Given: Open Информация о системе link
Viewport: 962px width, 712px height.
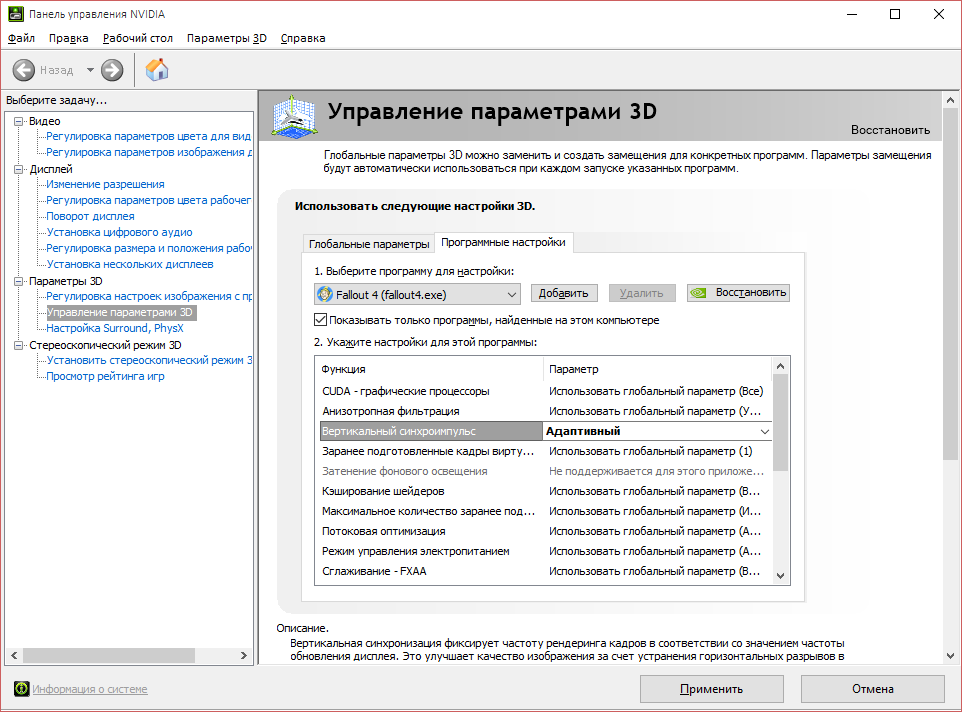Looking at the screenshot, I should pyautogui.click(x=90, y=689).
